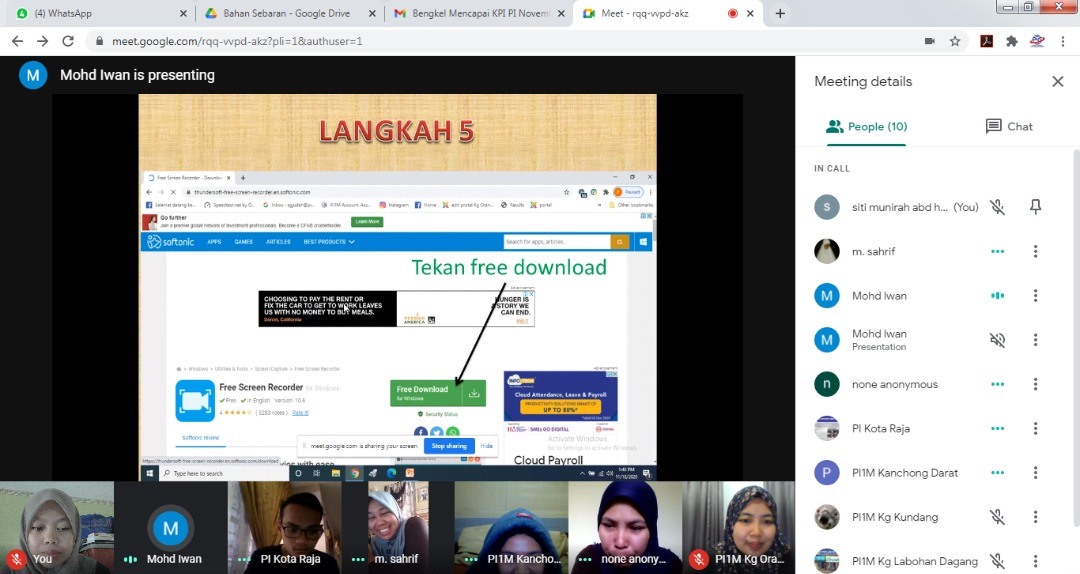Click the camera permission icon in address bar
The image size is (1080, 574).
(x=929, y=41)
